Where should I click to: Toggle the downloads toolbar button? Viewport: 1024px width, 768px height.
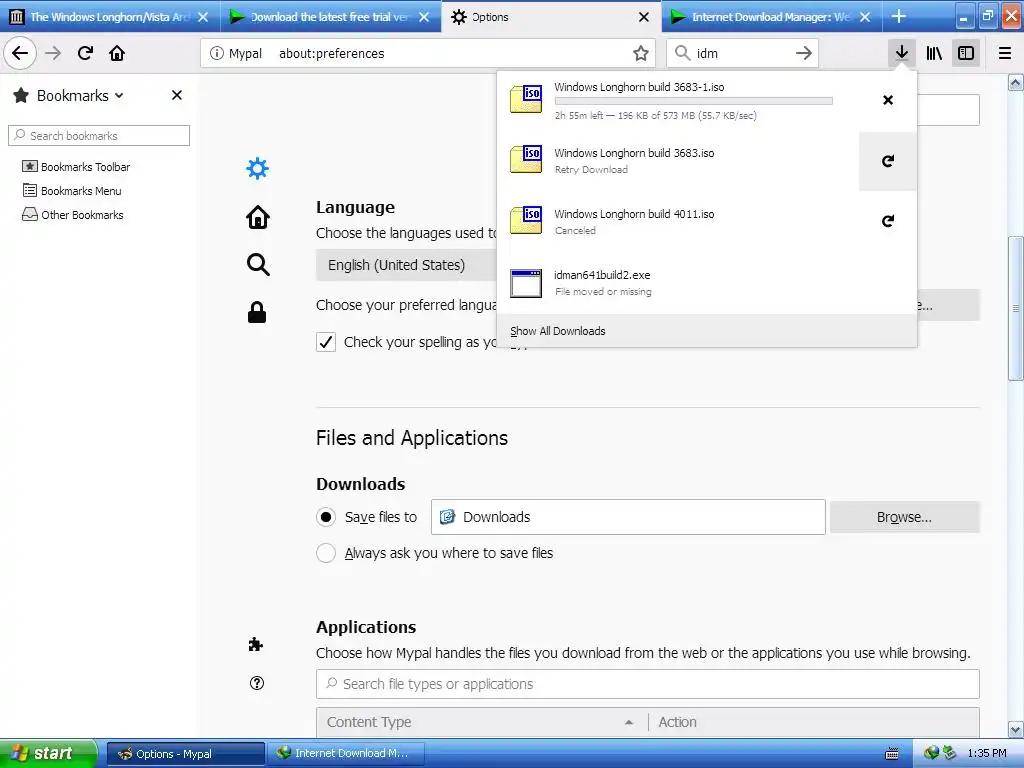click(901, 53)
